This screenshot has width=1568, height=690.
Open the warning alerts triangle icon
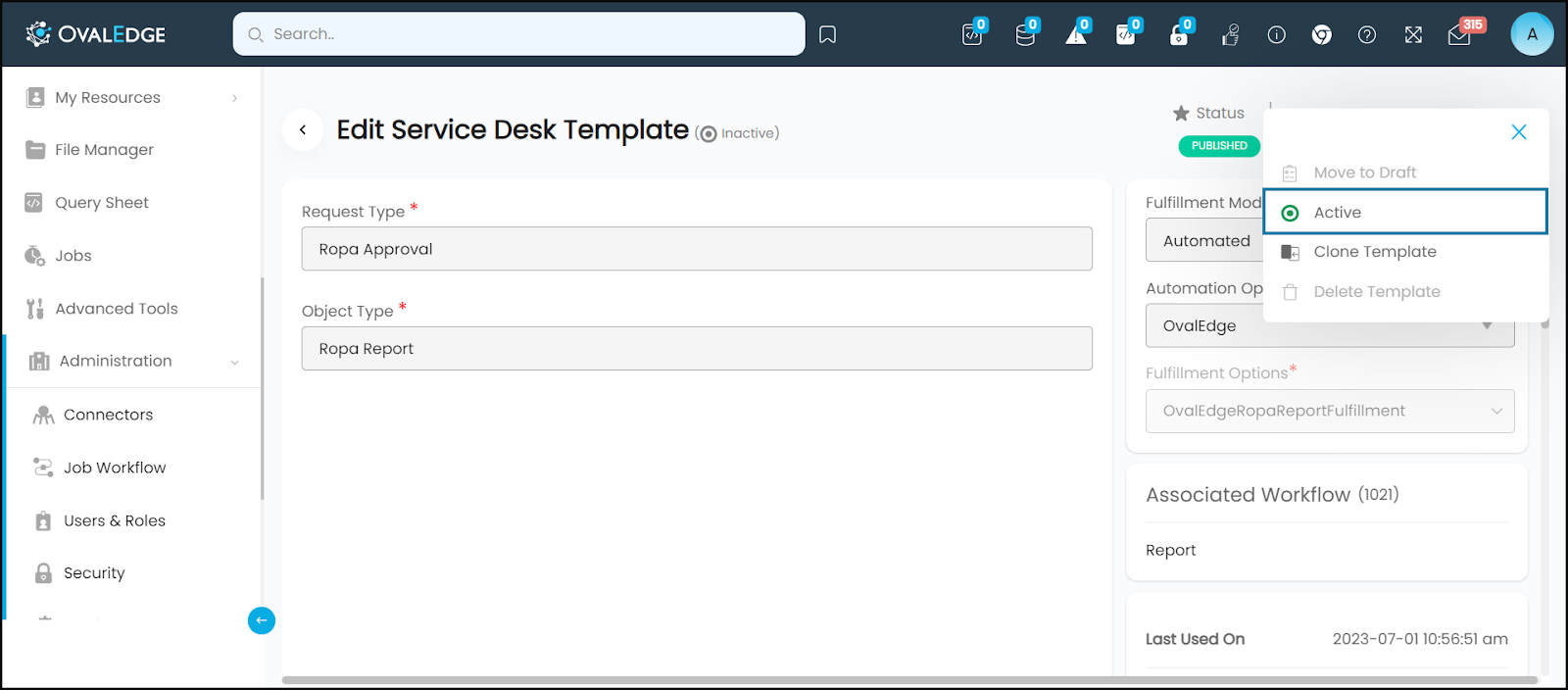point(1076,35)
